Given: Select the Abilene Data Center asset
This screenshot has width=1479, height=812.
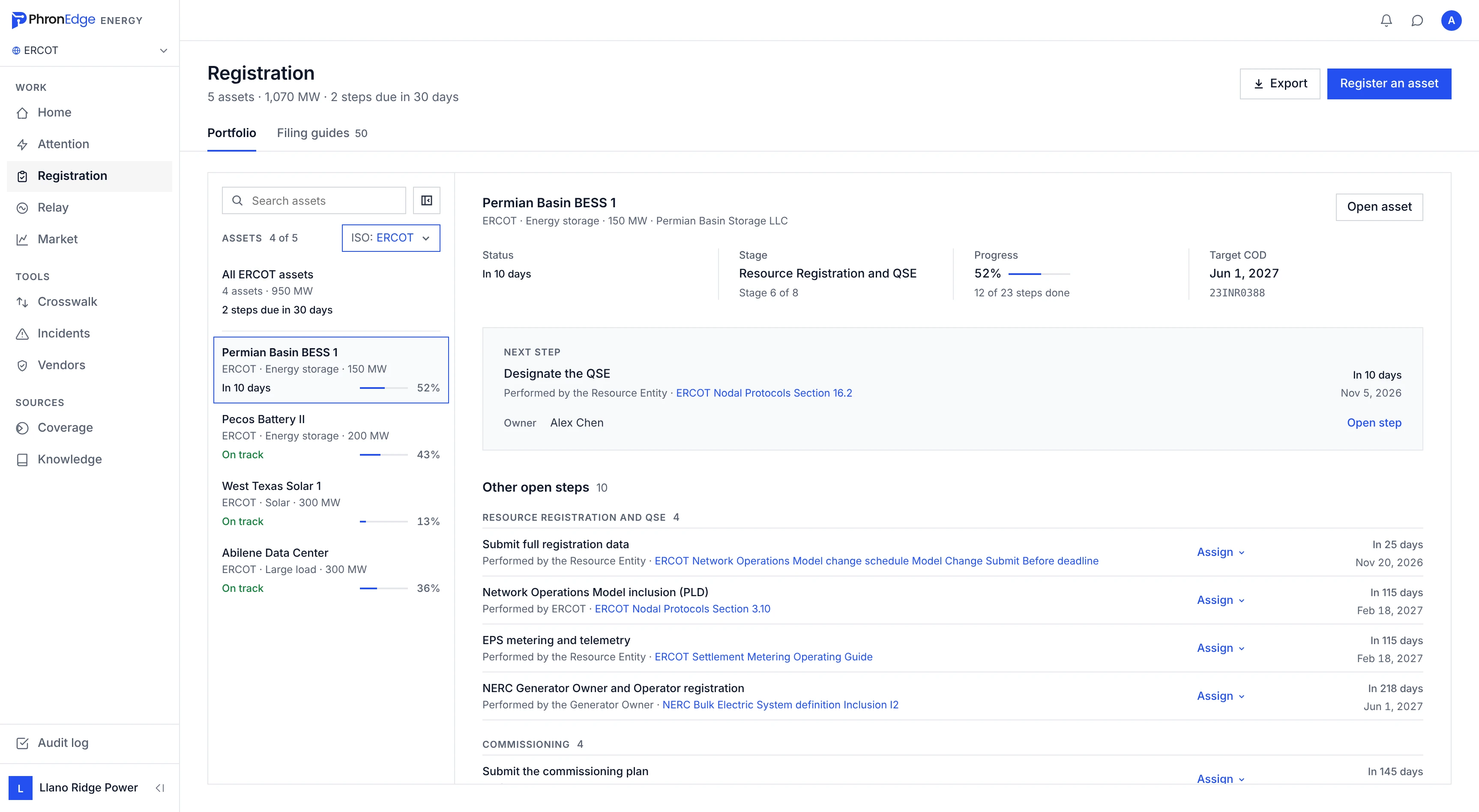Looking at the screenshot, I should (331, 570).
